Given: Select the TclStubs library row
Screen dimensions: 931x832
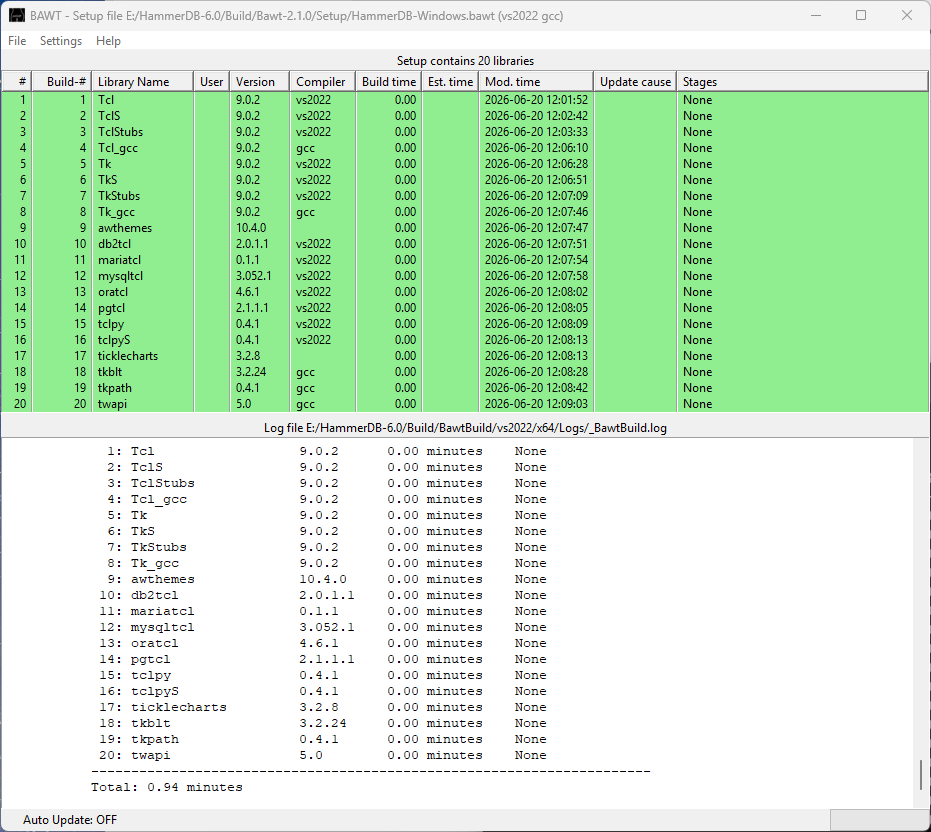Looking at the screenshot, I should (465, 132).
